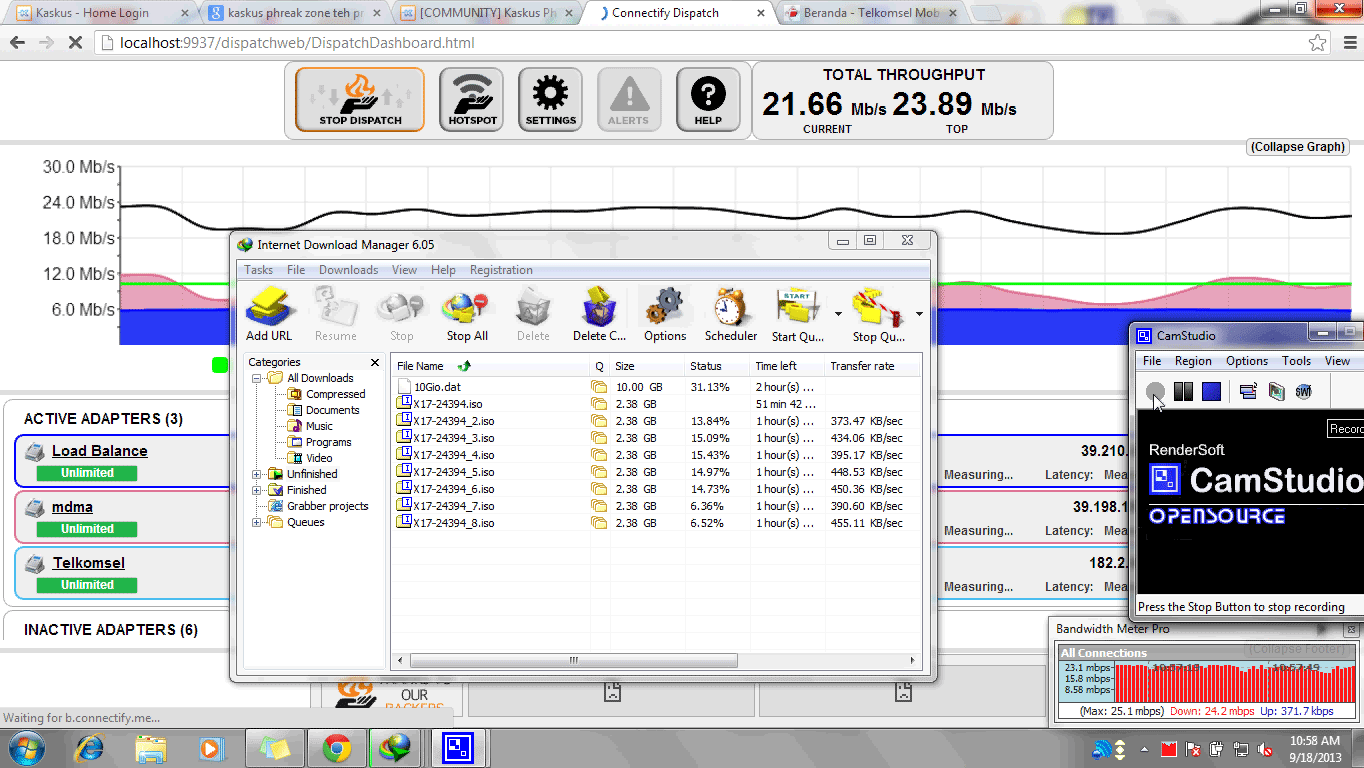1364x768 pixels.
Task: Click the browser address bar showing localhost
Action: click(300, 43)
